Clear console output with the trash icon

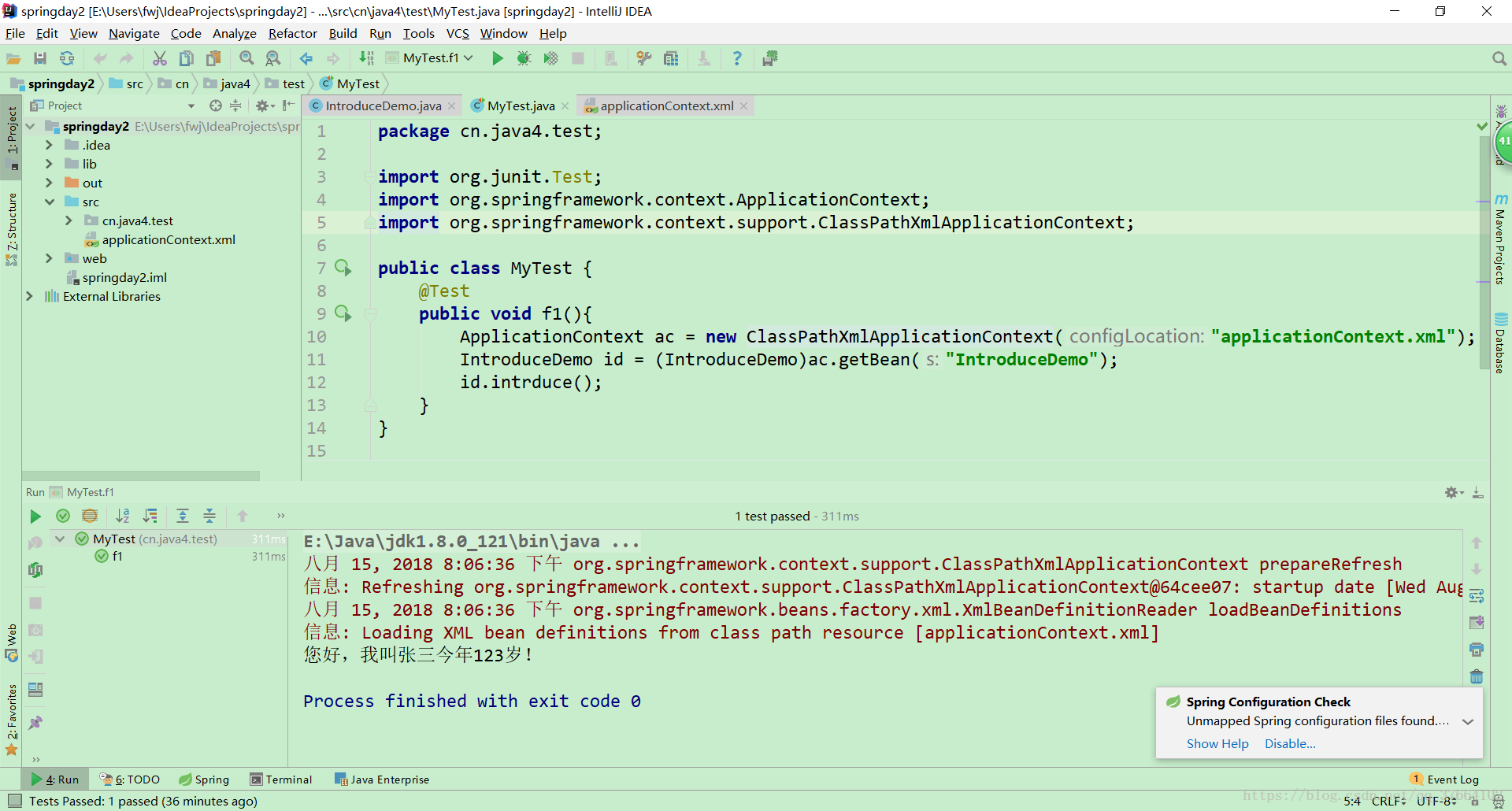pos(1477,676)
